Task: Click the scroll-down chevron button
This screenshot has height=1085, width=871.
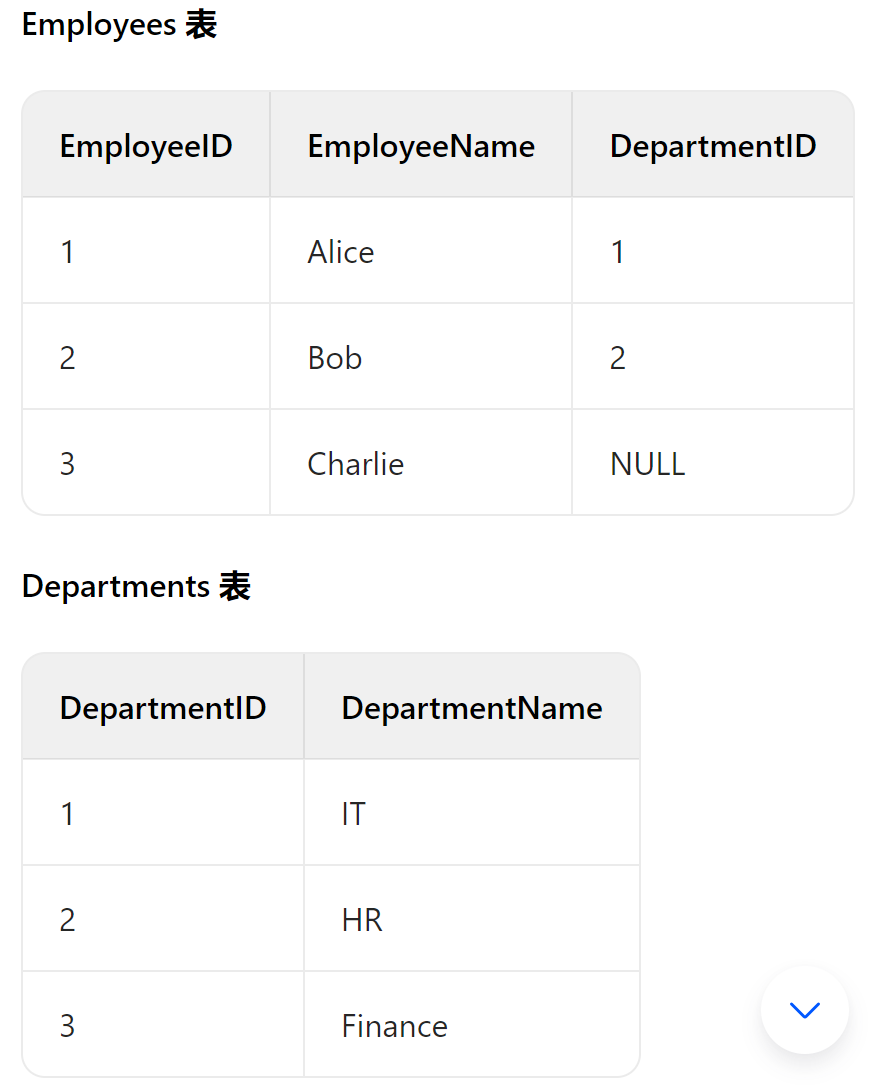Action: coord(804,1010)
